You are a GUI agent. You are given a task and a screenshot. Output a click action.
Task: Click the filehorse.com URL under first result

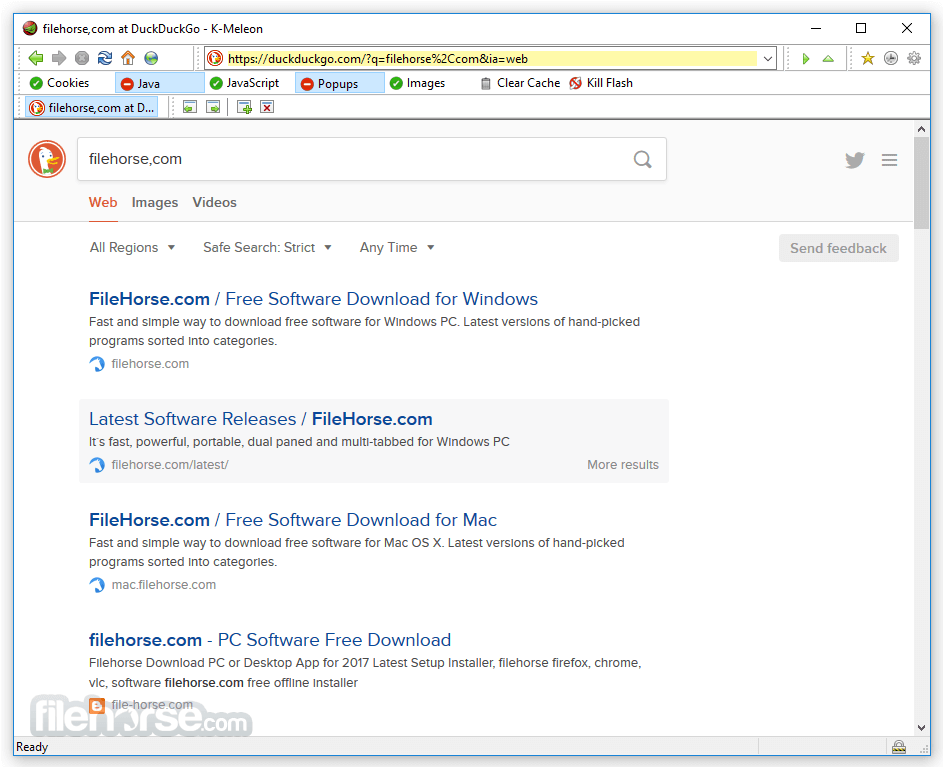point(150,363)
